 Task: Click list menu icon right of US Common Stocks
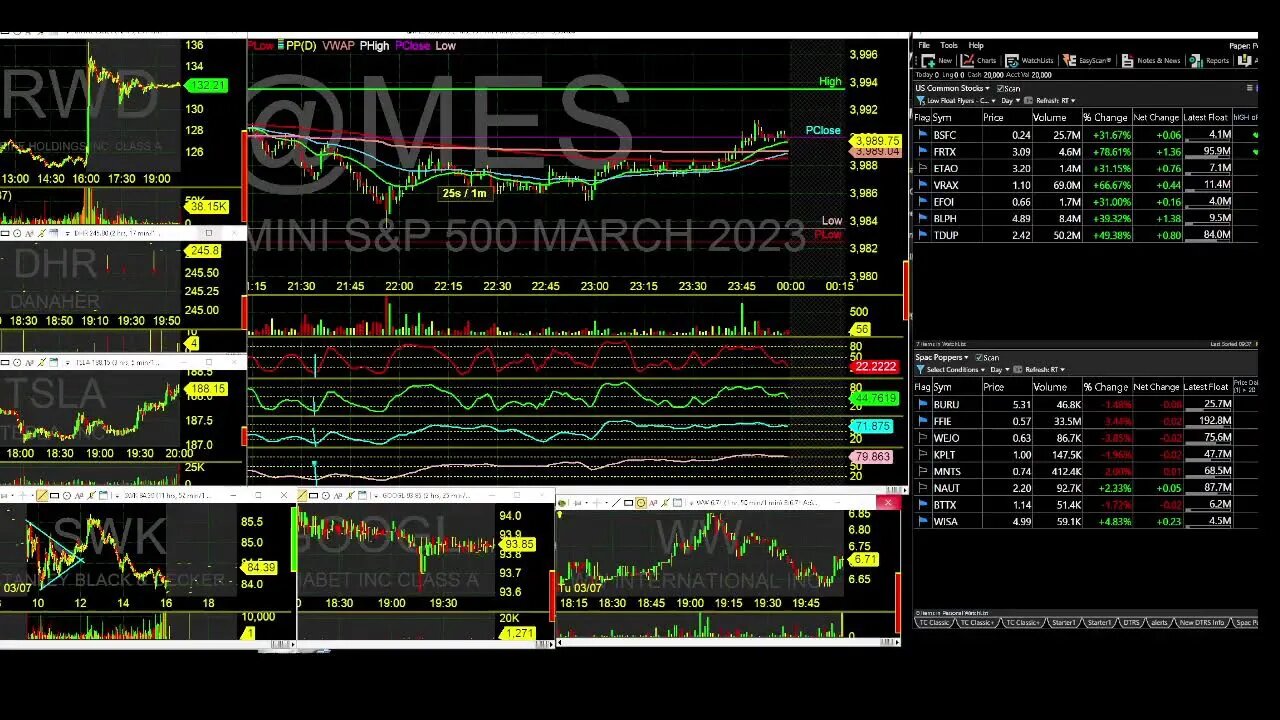tap(1250, 88)
